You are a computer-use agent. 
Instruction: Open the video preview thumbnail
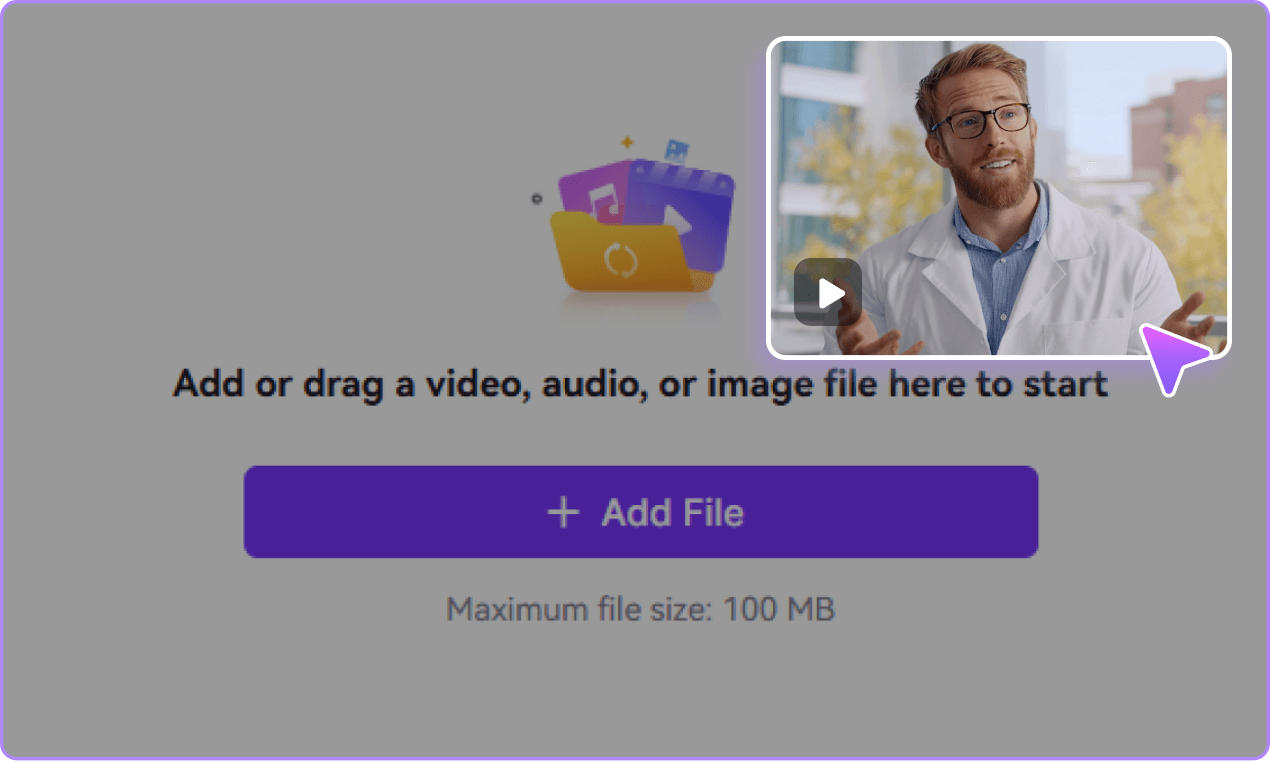(1000, 198)
